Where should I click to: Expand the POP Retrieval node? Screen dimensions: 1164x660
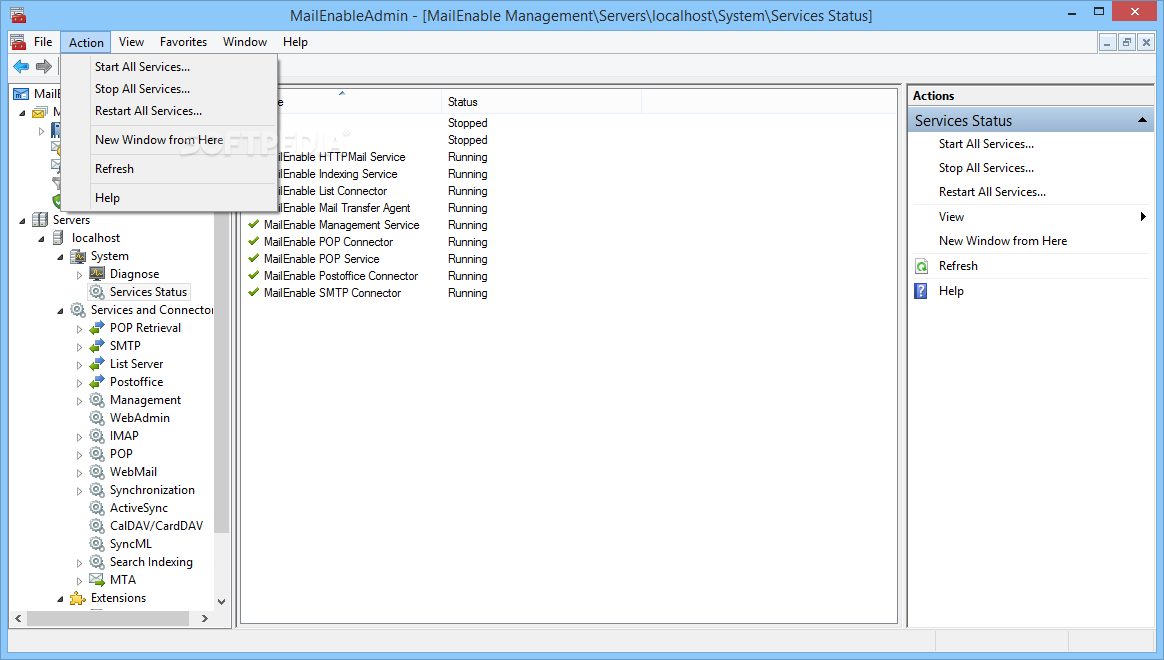(79, 329)
